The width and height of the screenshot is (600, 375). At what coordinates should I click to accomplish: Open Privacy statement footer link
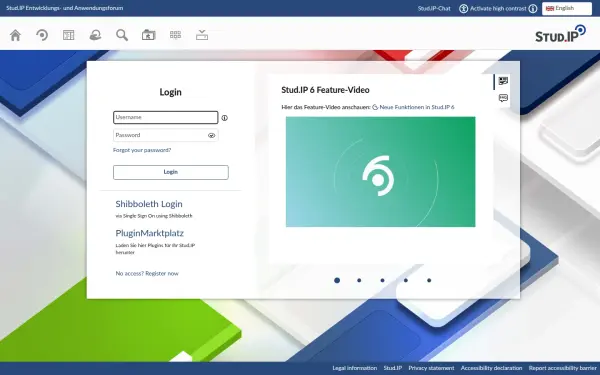pos(431,368)
